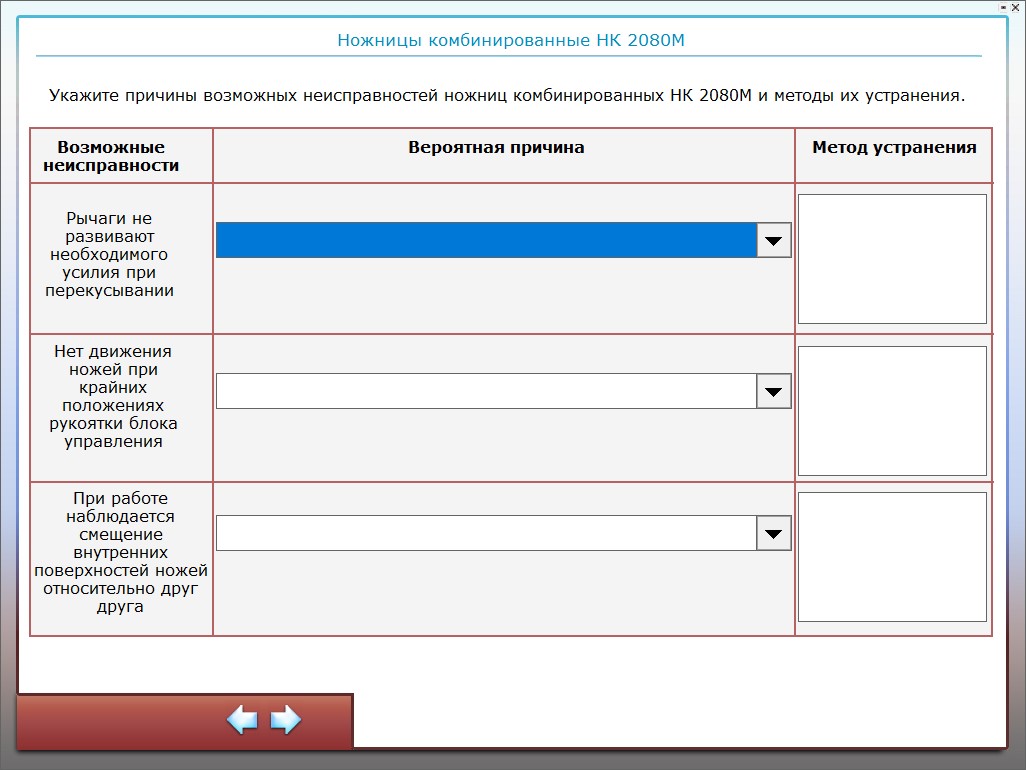Click the 'Вероятная причина' column header
Screen dimensions: 1026x770
point(496,148)
